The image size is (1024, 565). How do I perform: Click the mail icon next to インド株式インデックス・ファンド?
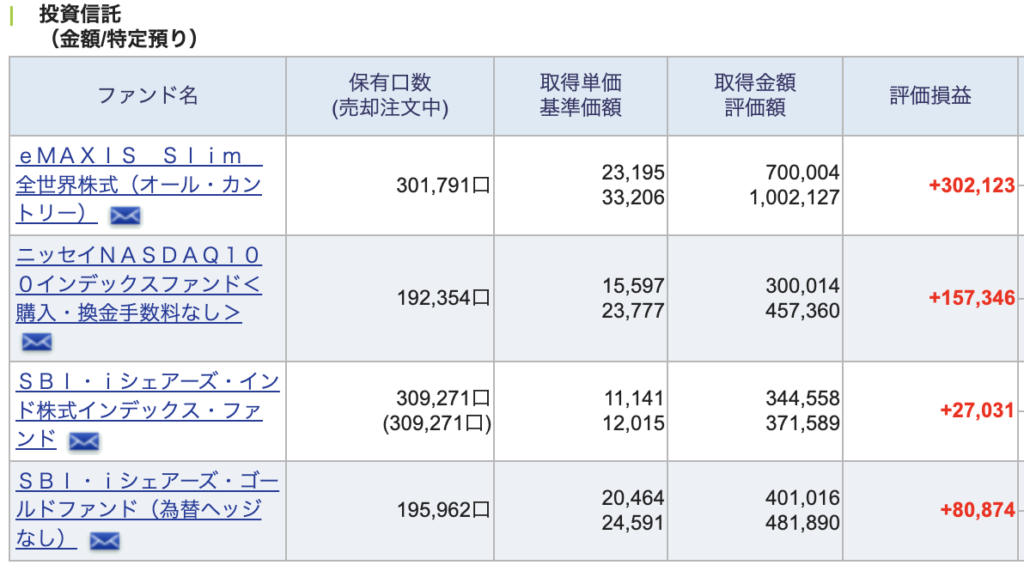click(84, 441)
